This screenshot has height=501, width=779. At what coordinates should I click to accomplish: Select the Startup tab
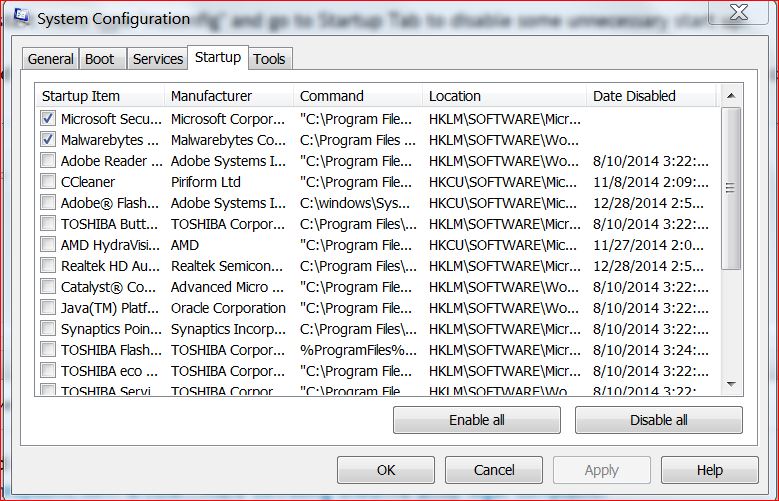[x=218, y=58]
